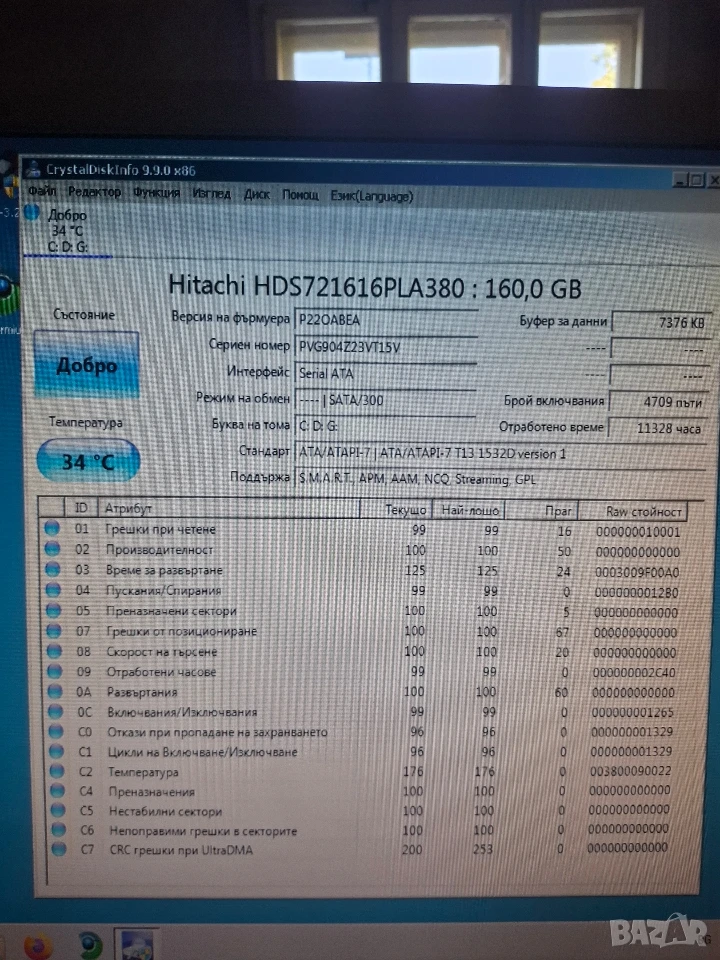Open the Диск menu
The image size is (720, 960).
(x=257, y=194)
